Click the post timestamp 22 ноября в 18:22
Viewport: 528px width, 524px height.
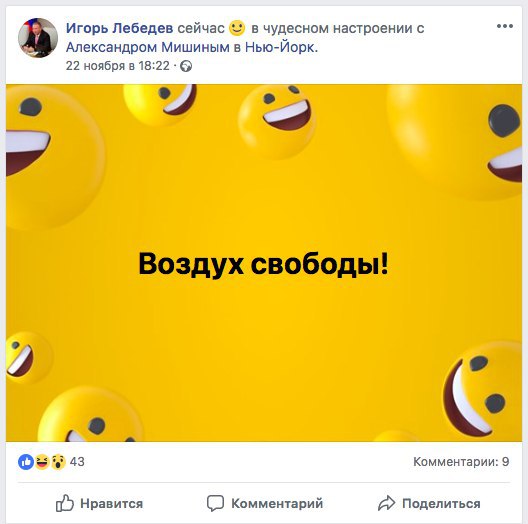118,66
